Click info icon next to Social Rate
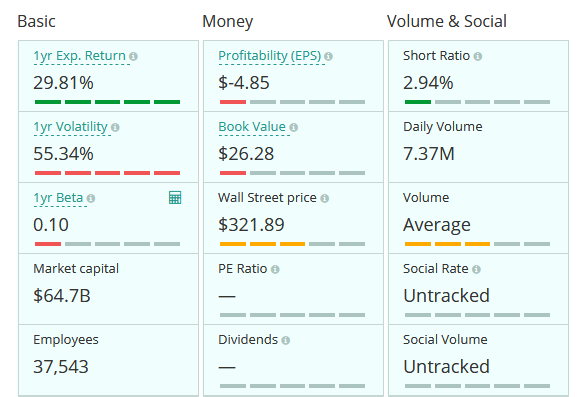Screen dimensions: 585x397 point(476,269)
